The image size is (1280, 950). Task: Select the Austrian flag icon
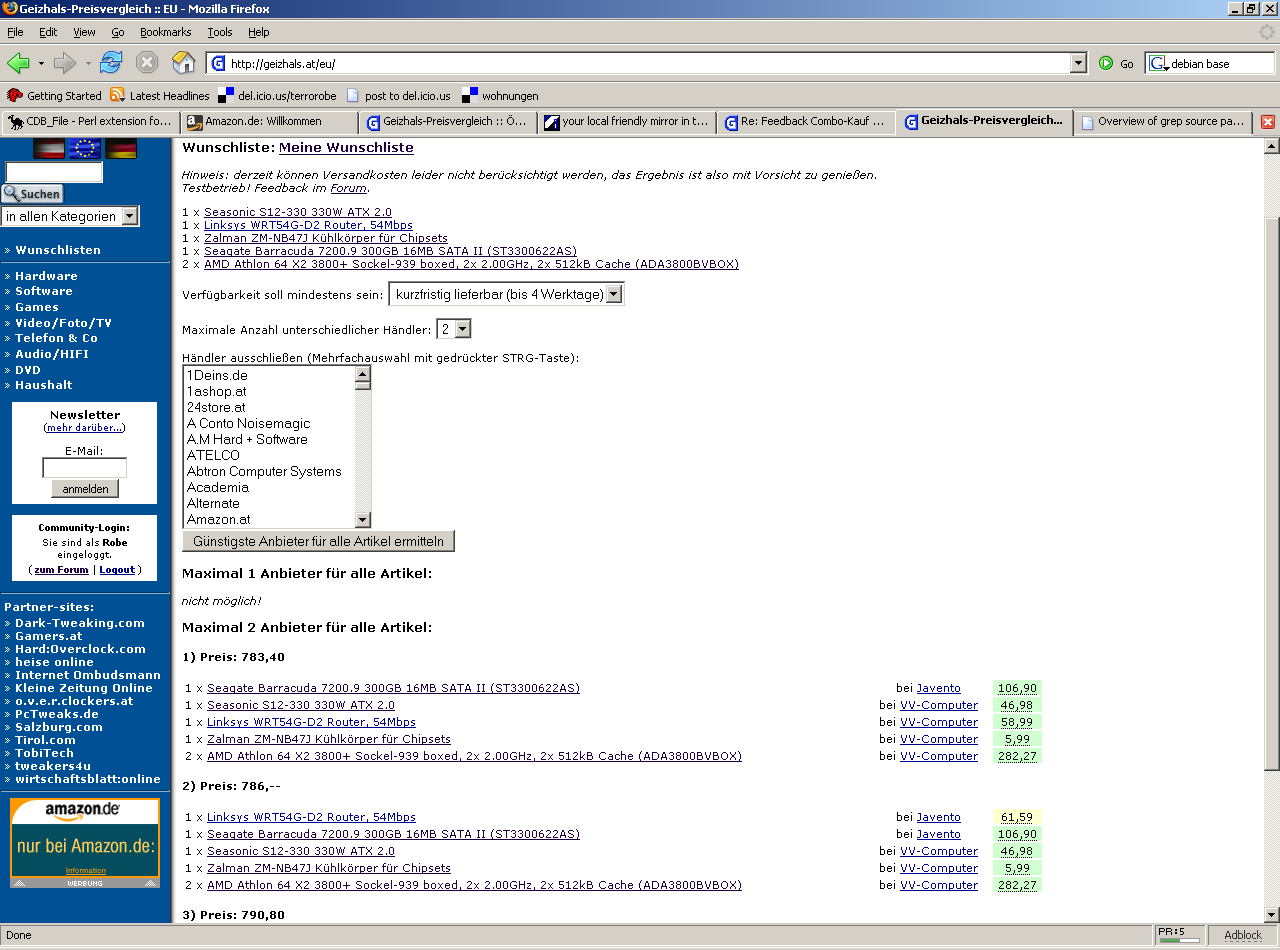[49, 149]
